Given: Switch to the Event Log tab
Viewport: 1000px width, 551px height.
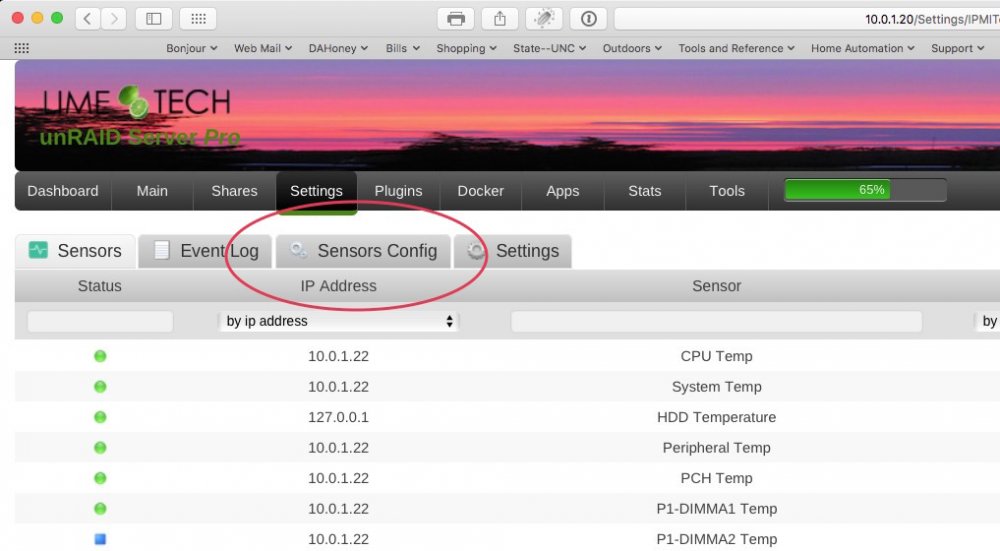Looking at the screenshot, I should [205, 251].
